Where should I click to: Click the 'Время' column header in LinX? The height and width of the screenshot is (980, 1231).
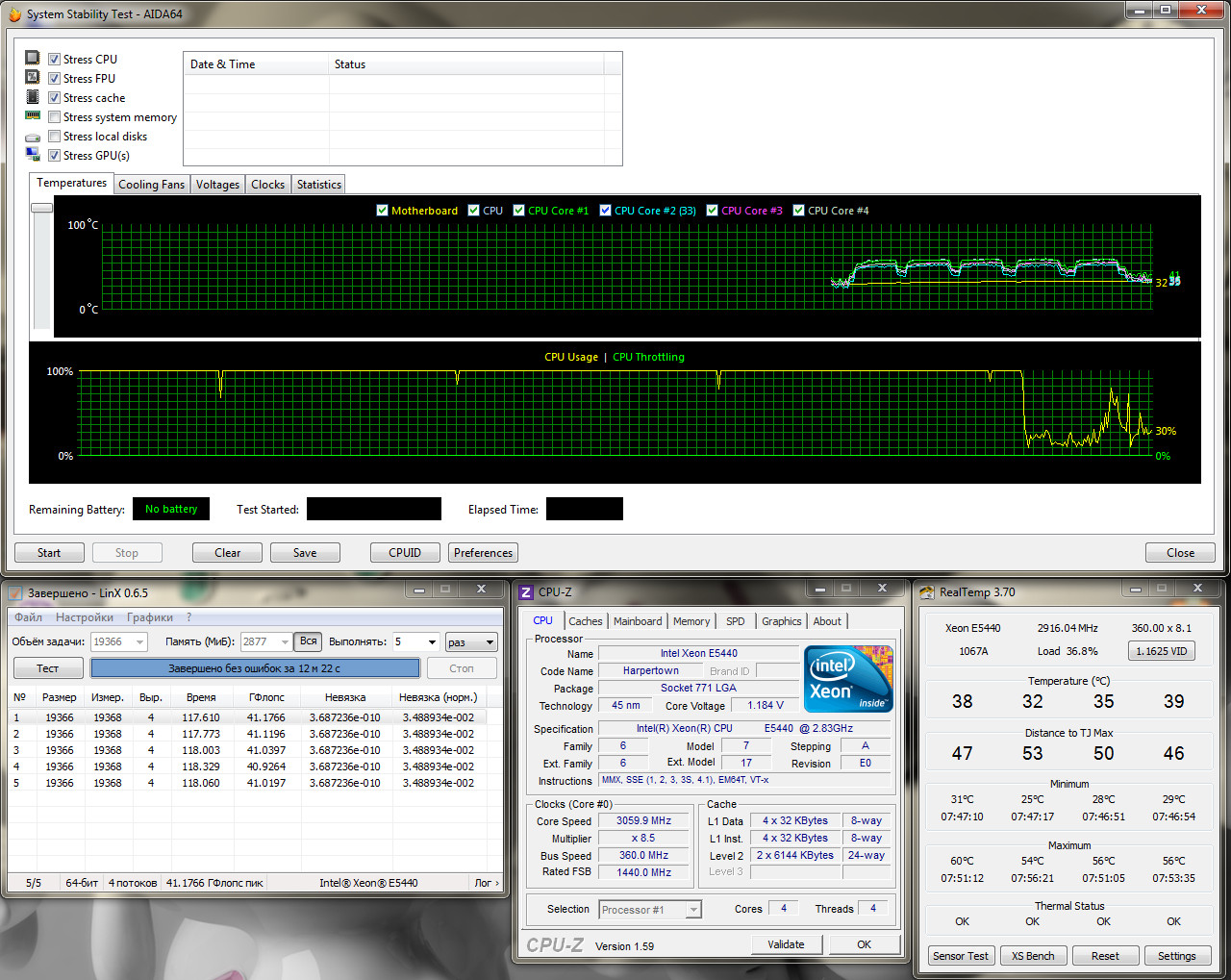click(x=201, y=697)
